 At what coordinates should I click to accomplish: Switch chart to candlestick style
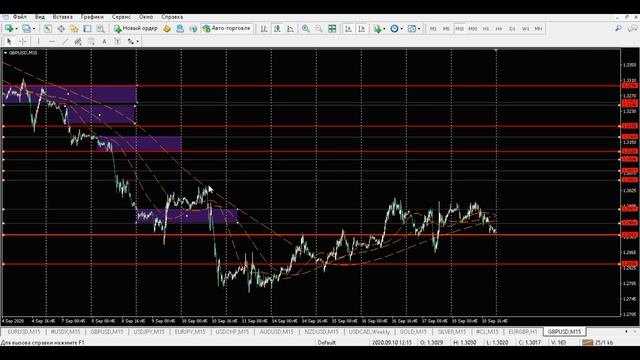[277, 29]
